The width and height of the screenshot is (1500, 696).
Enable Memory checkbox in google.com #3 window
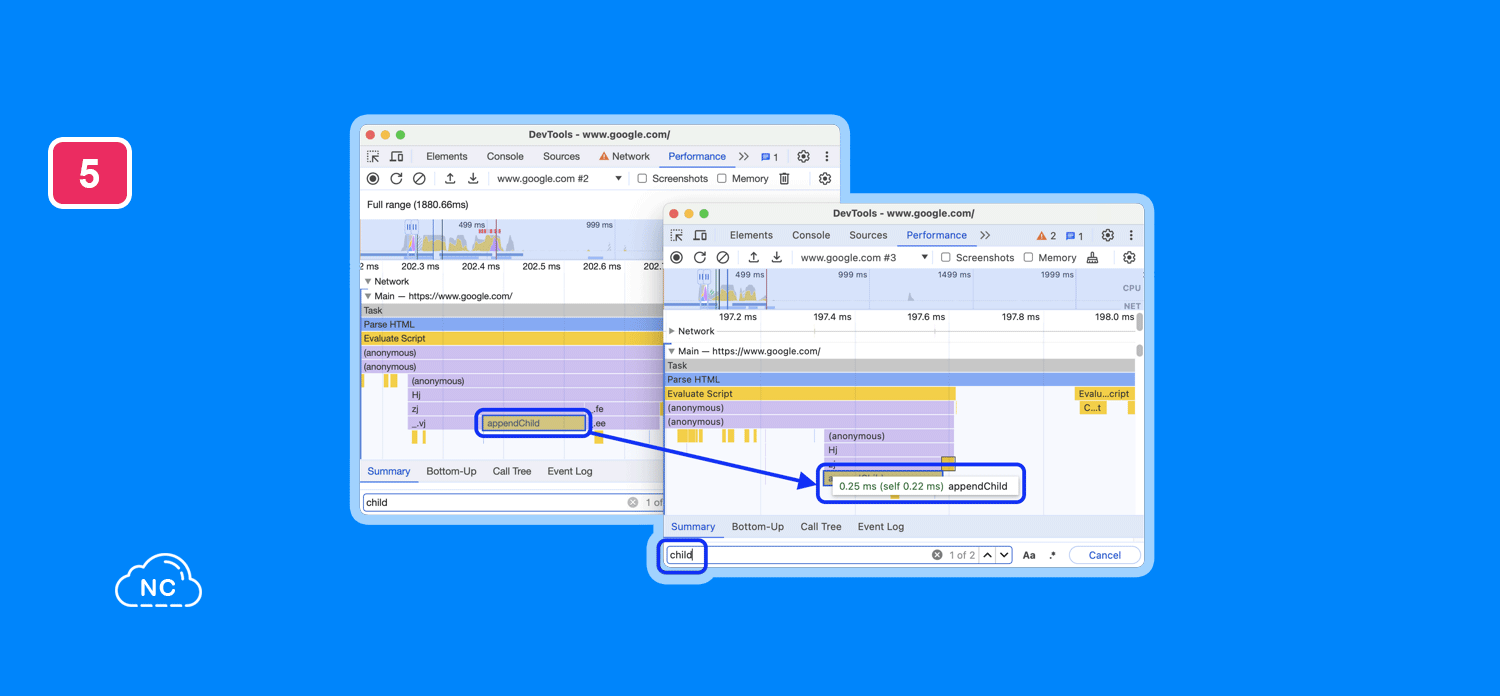coord(1028,258)
